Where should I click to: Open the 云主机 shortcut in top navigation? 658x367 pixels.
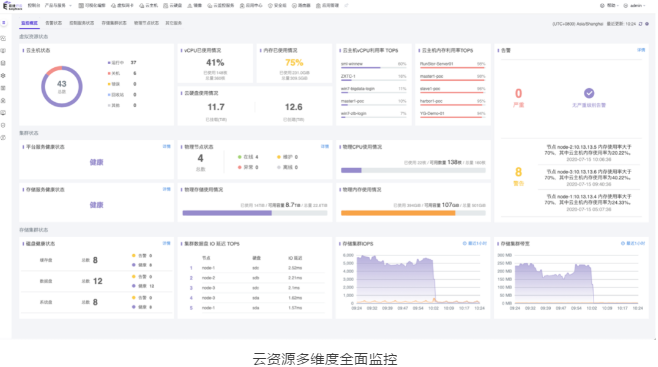(x=149, y=5)
